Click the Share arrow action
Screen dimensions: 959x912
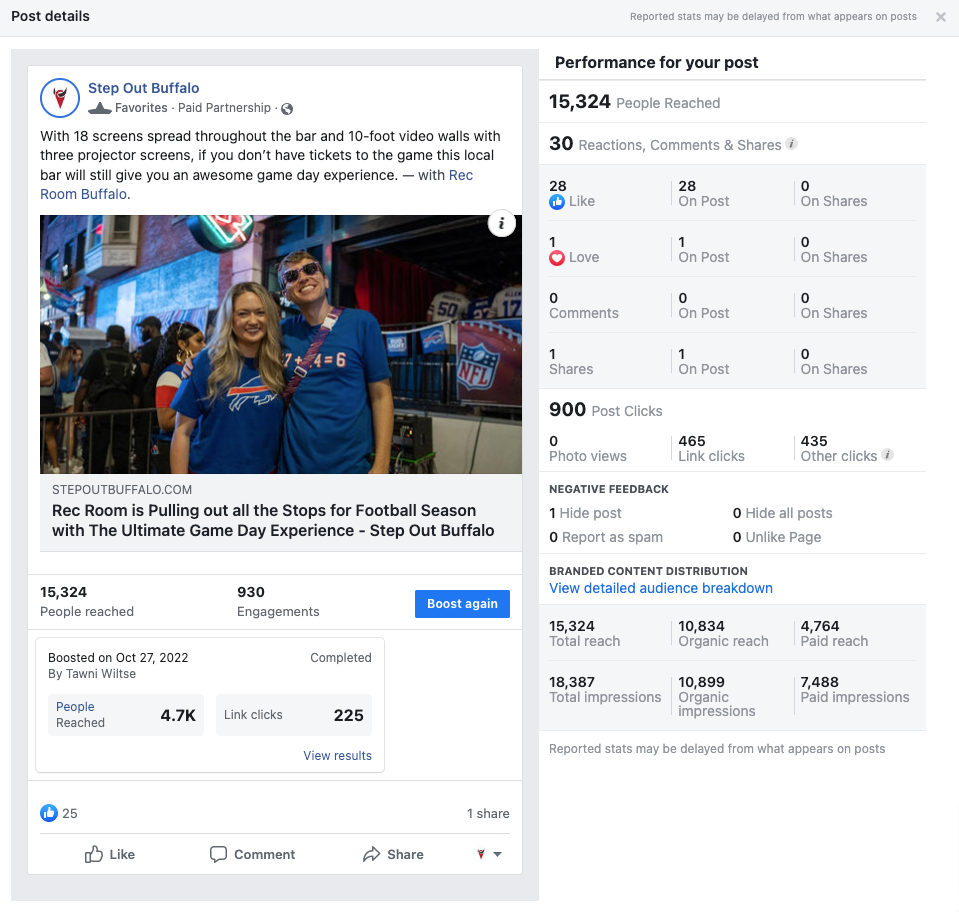[x=393, y=854]
